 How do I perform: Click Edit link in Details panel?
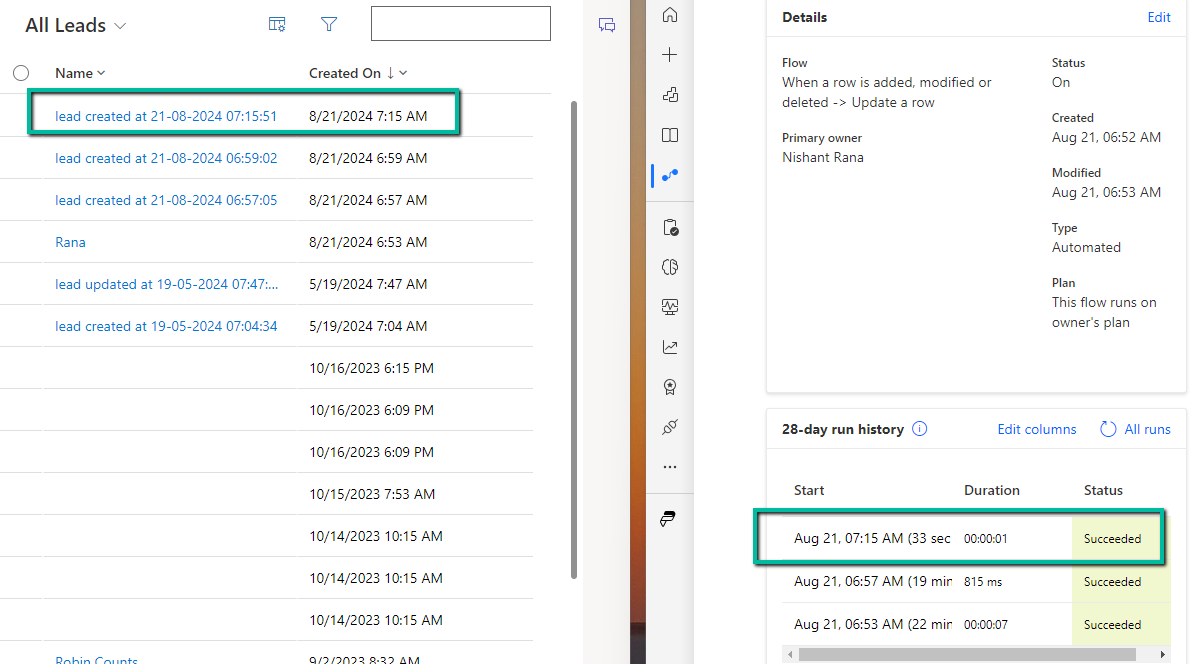pos(1158,17)
